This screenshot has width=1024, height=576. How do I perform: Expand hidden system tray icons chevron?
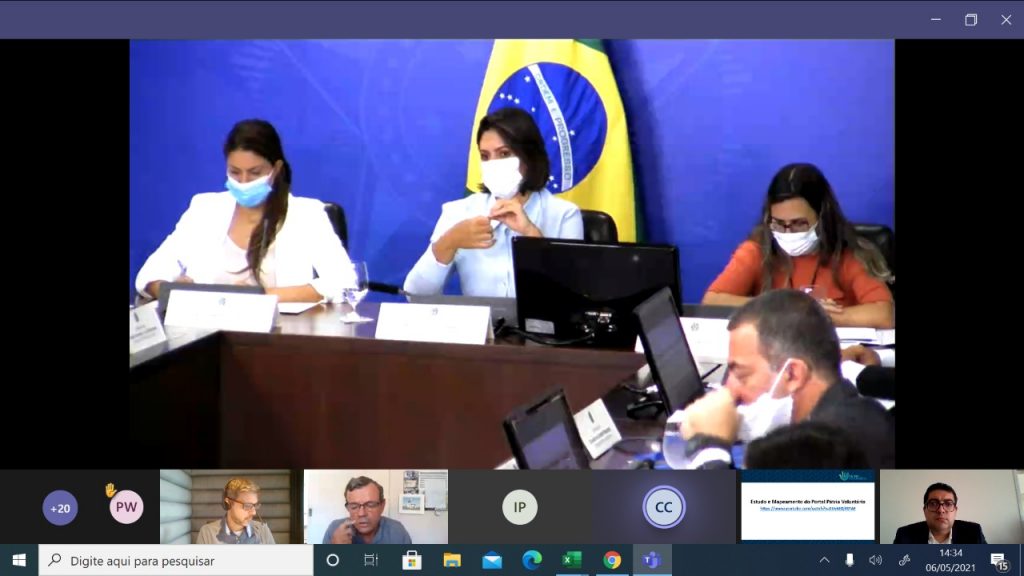[824, 560]
